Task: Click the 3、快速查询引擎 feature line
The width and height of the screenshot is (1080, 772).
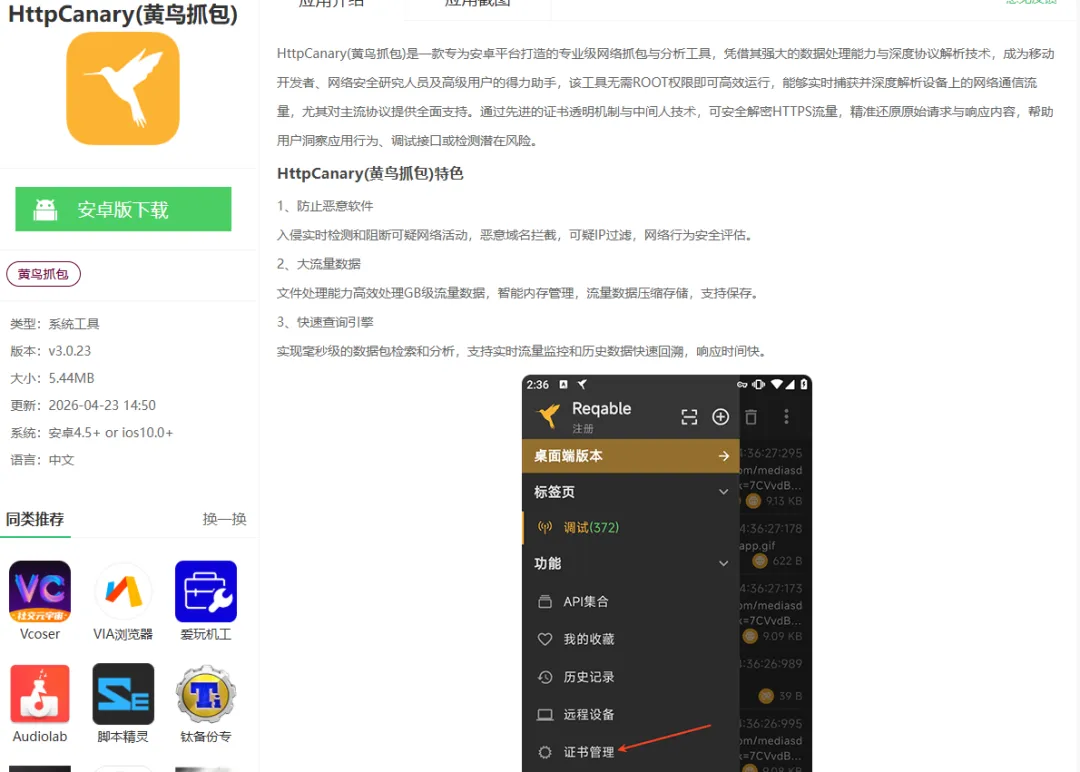Action: coord(325,322)
